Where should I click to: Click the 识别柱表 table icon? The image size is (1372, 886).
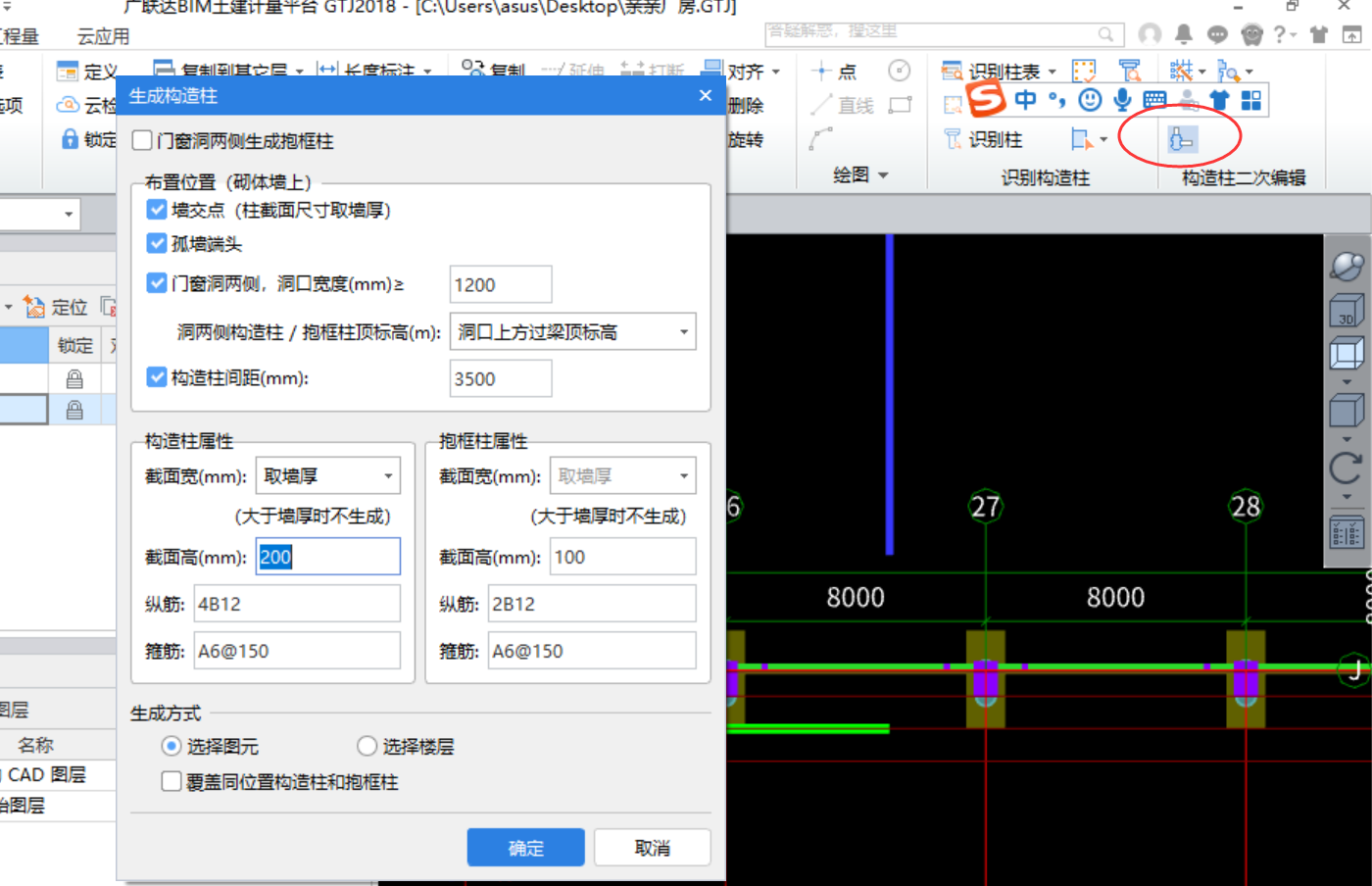click(952, 71)
